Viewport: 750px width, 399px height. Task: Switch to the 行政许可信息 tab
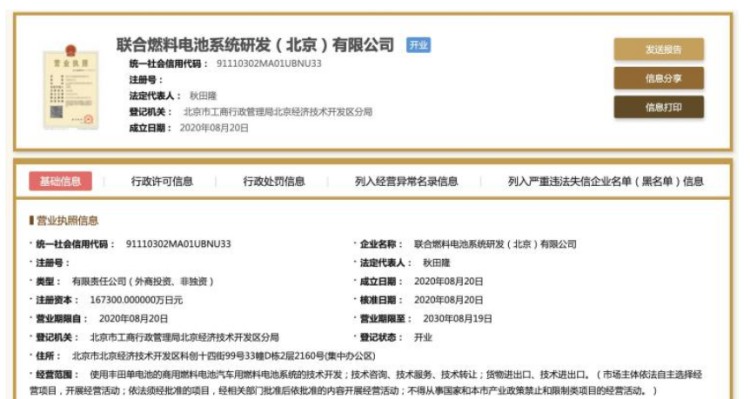click(x=162, y=181)
